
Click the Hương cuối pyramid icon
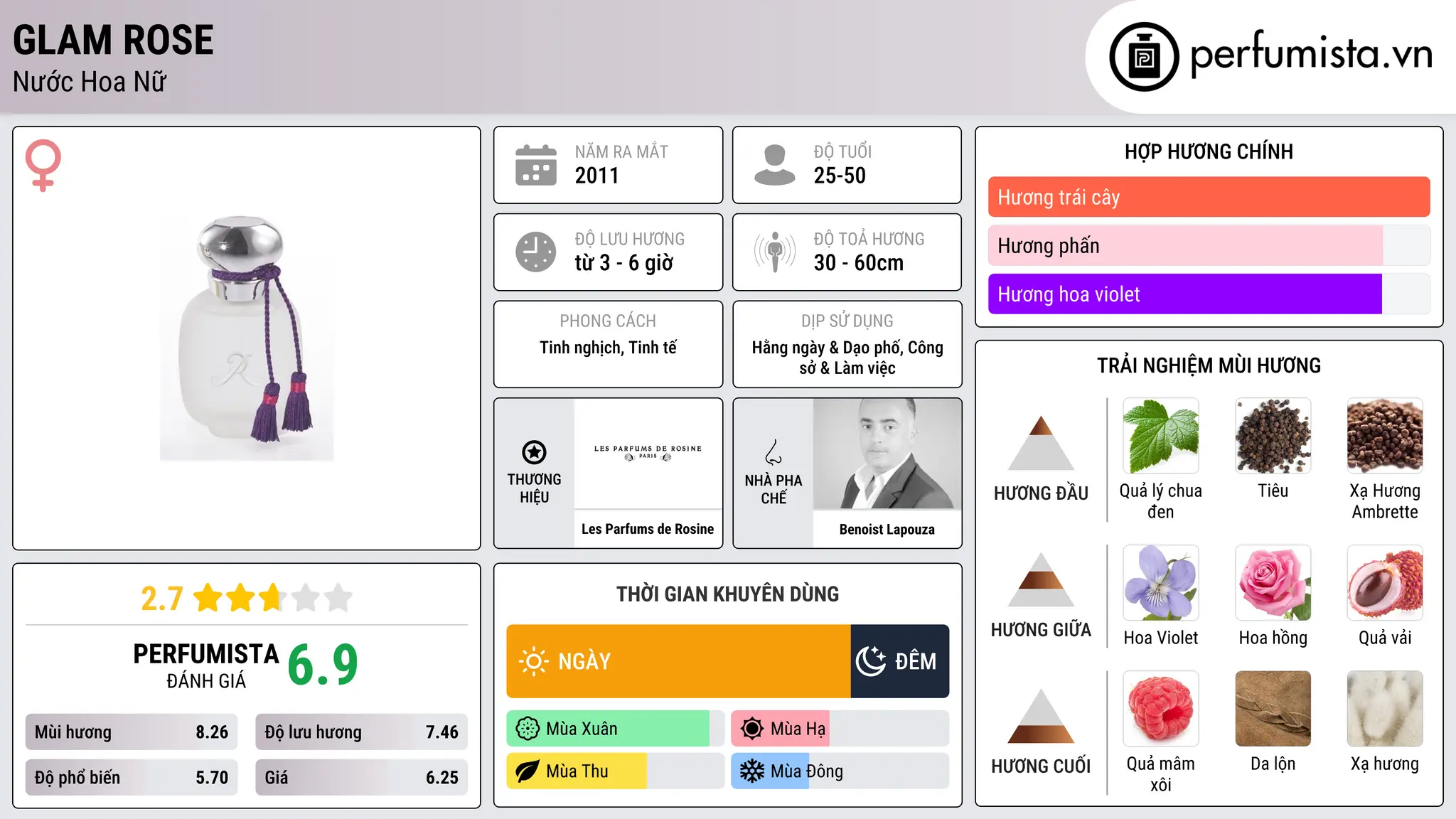pos(1041,716)
